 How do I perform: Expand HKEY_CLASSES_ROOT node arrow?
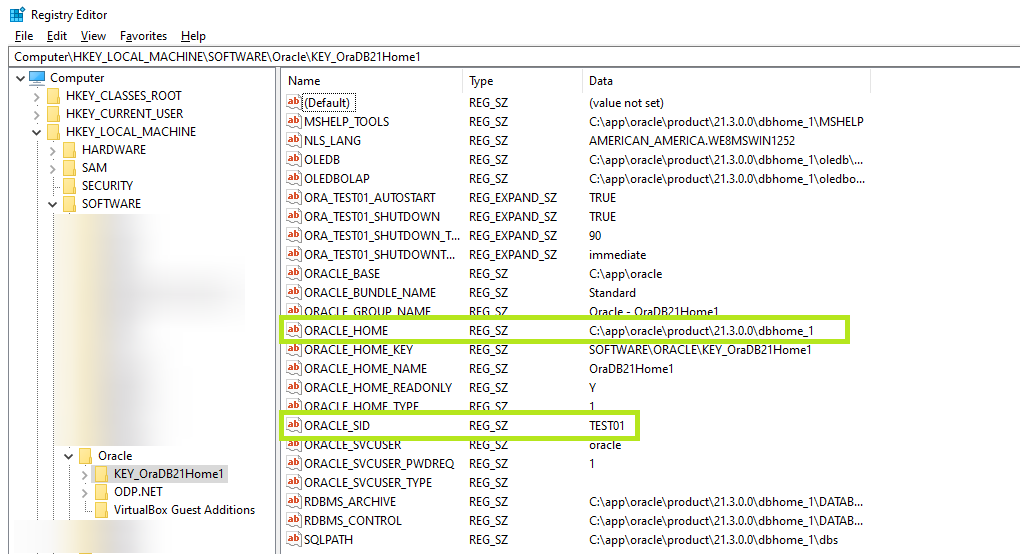click(36, 96)
